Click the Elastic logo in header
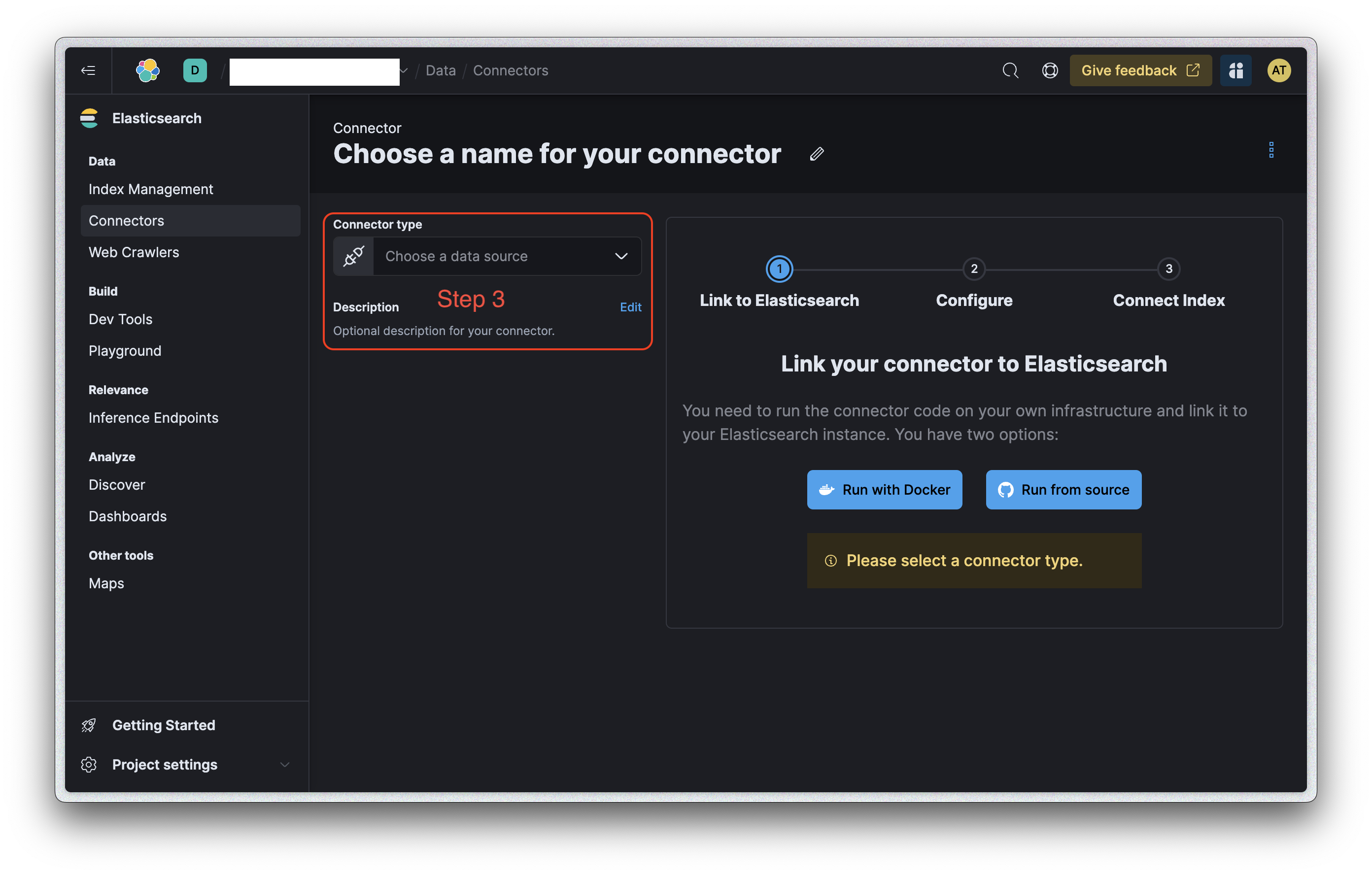 click(147, 70)
